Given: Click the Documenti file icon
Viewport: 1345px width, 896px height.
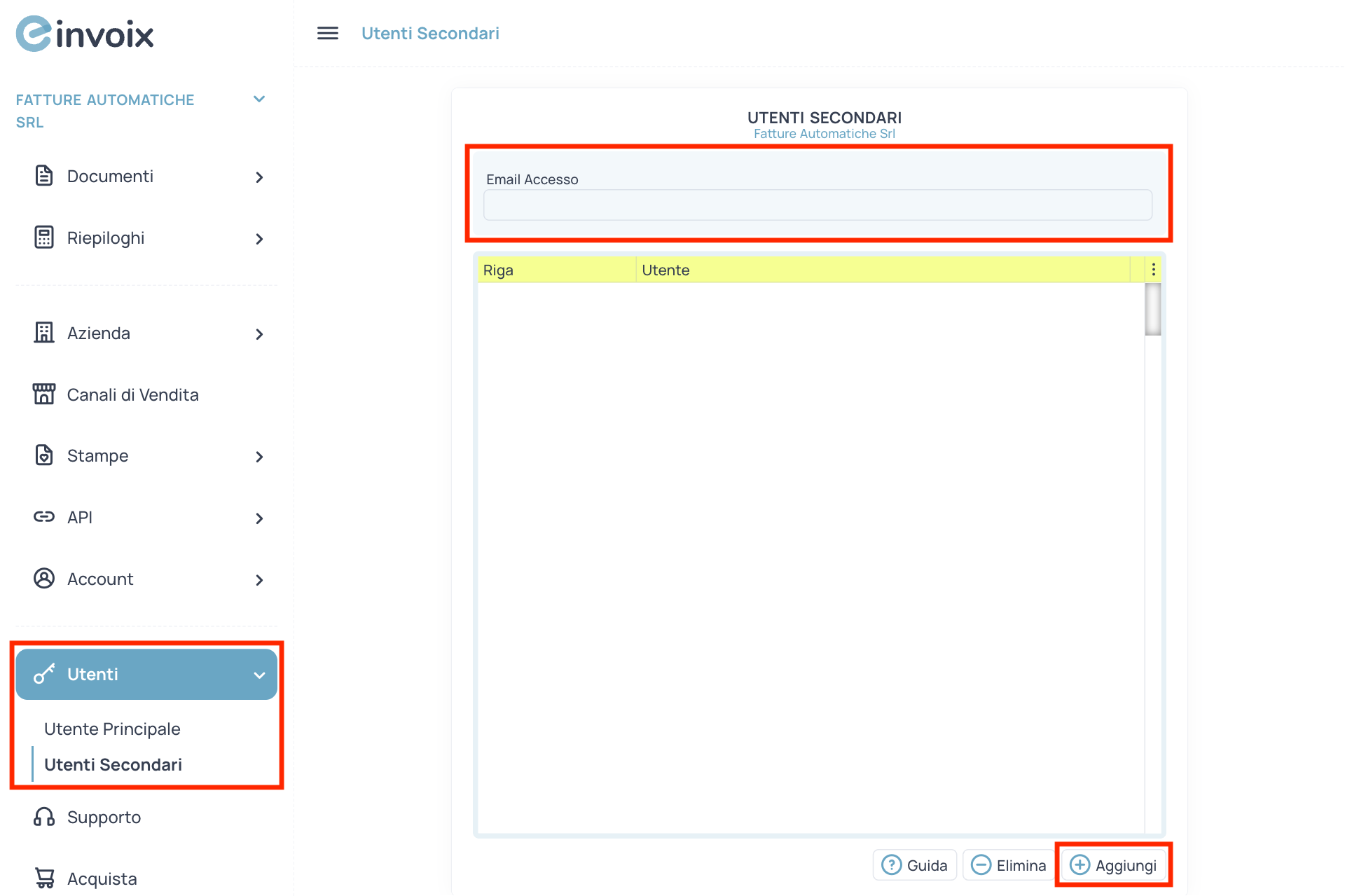Looking at the screenshot, I should [x=44, y=176].
